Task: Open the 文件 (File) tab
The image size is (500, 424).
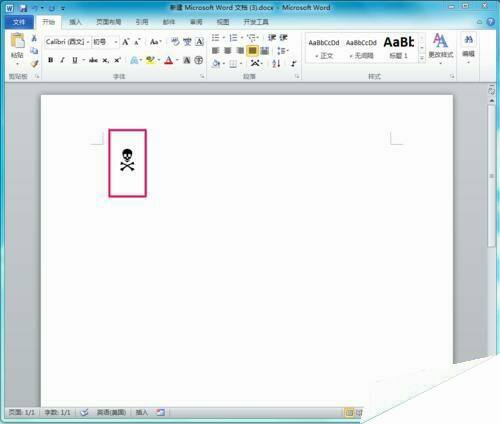Action: tap(19, 22)
